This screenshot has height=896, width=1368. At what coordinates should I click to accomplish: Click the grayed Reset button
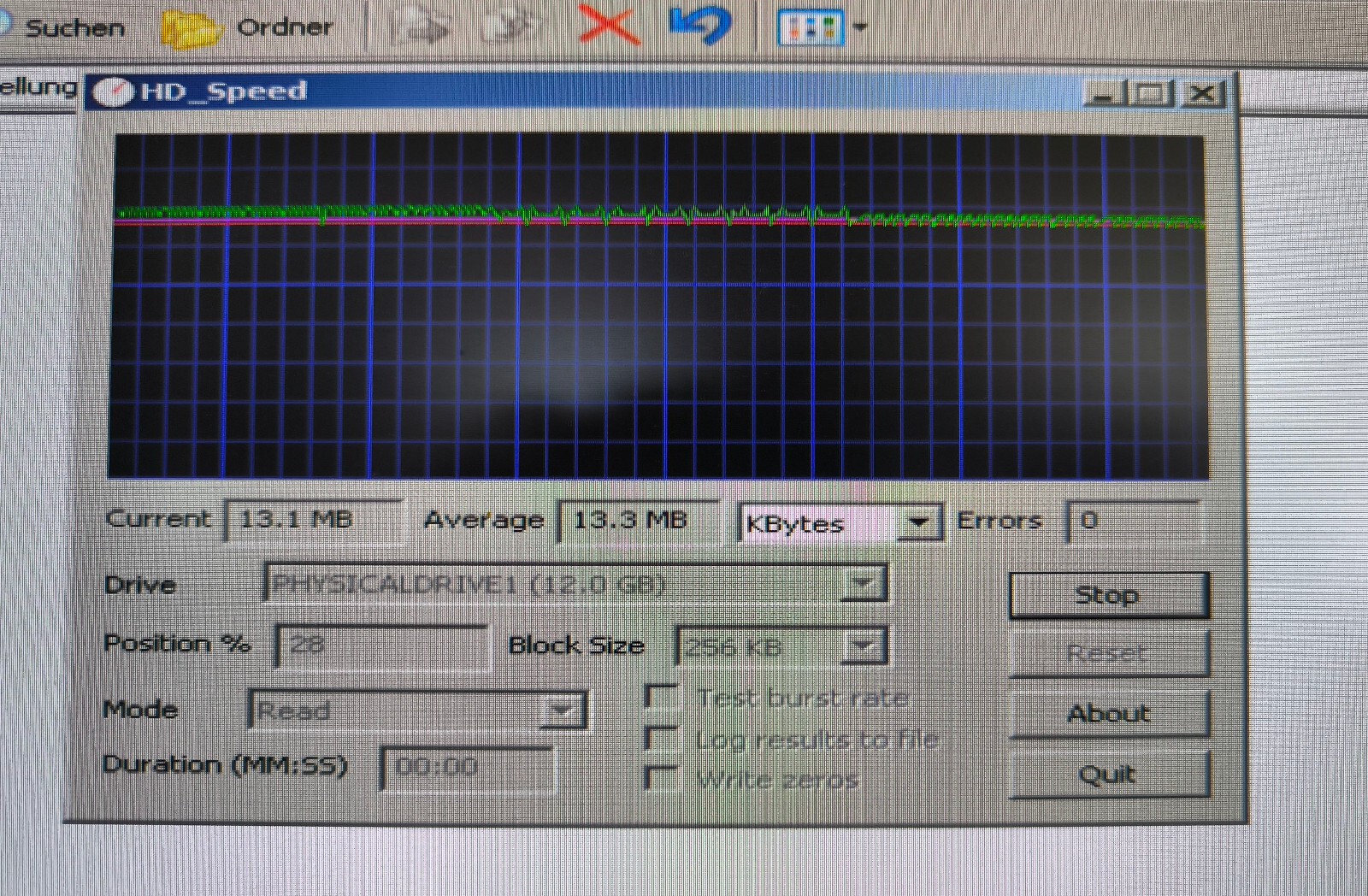[1108, 654]
